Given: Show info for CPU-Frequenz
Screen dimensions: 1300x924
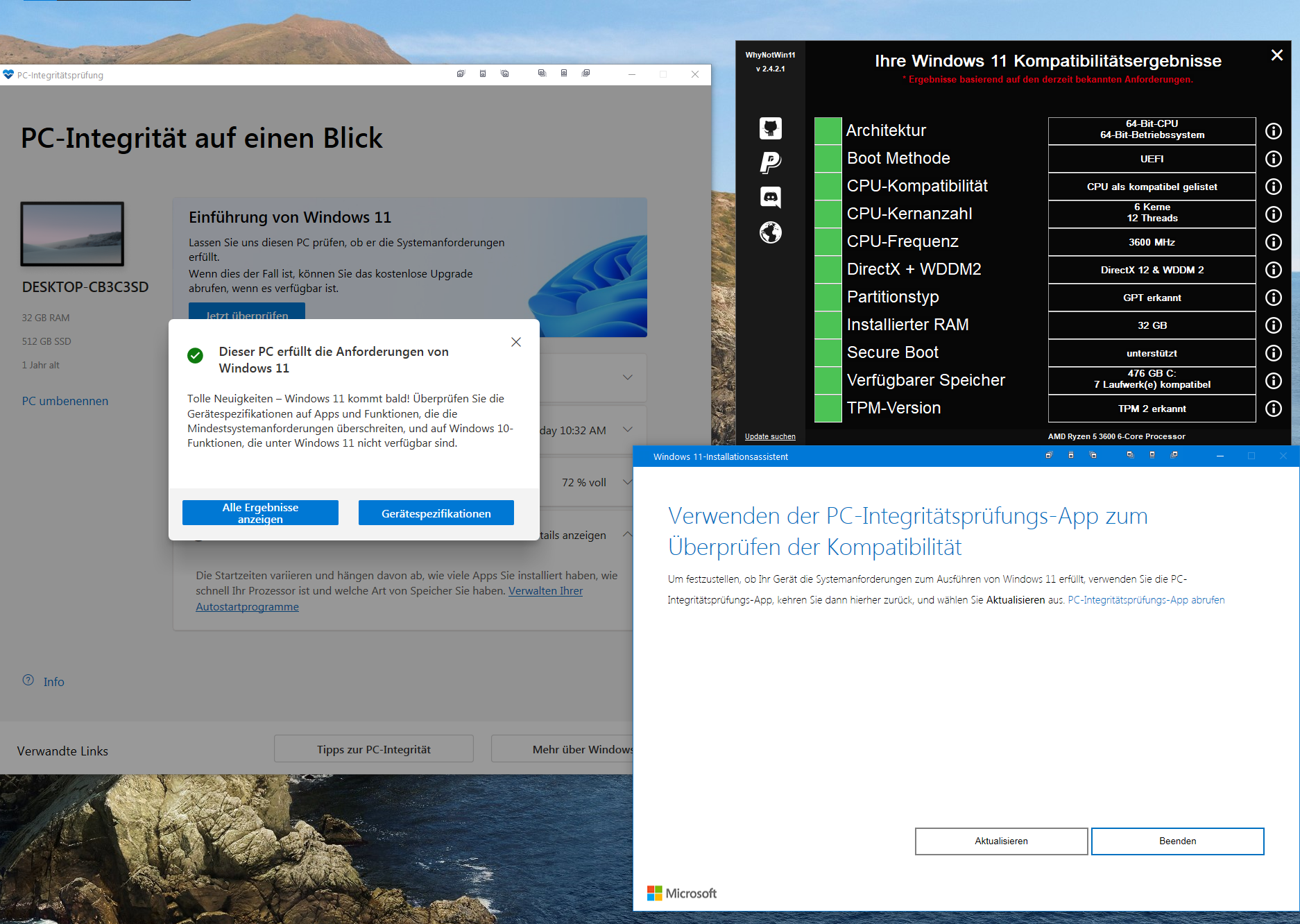Looking at the screenshot, I should 1274,242.
